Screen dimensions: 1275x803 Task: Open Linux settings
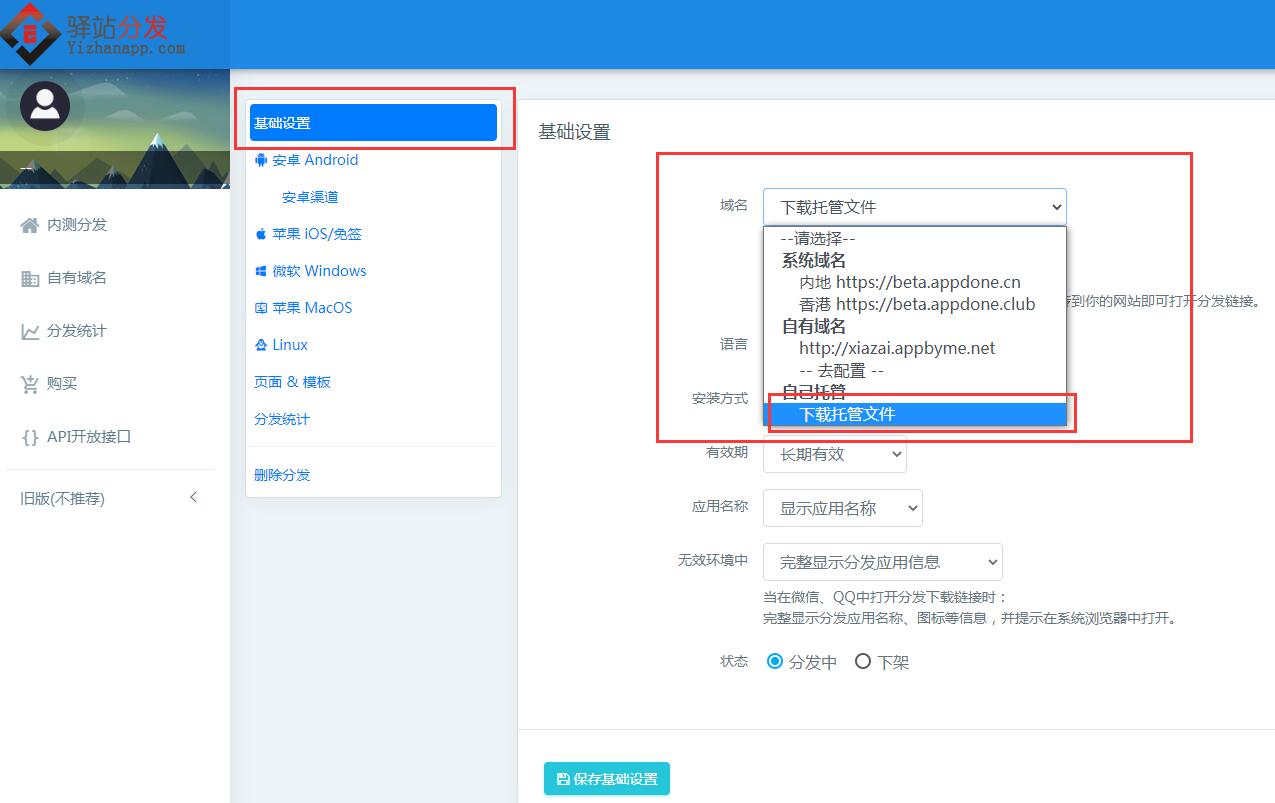[x=290, y=345]
